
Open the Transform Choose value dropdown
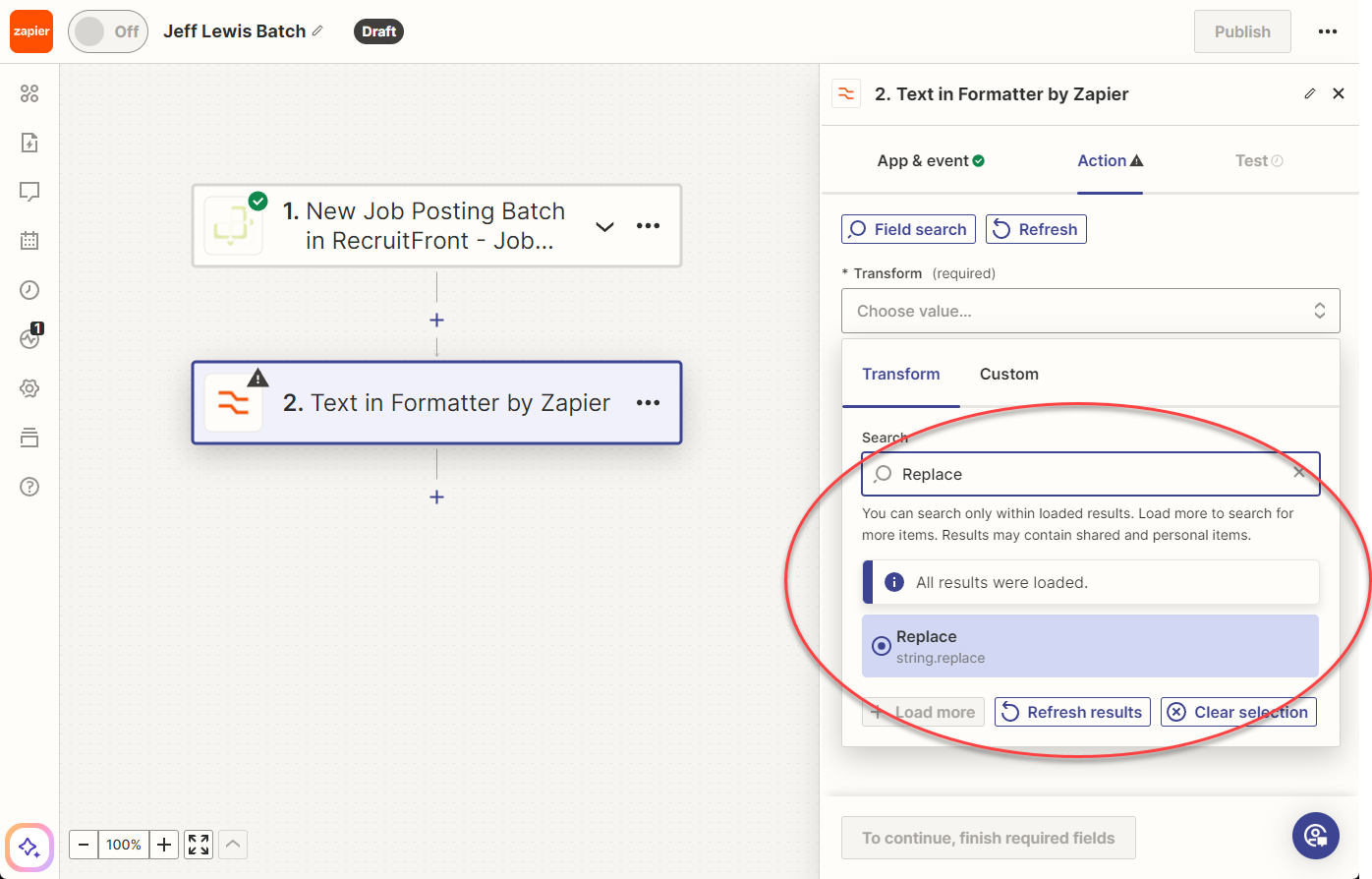point(1091,311)
